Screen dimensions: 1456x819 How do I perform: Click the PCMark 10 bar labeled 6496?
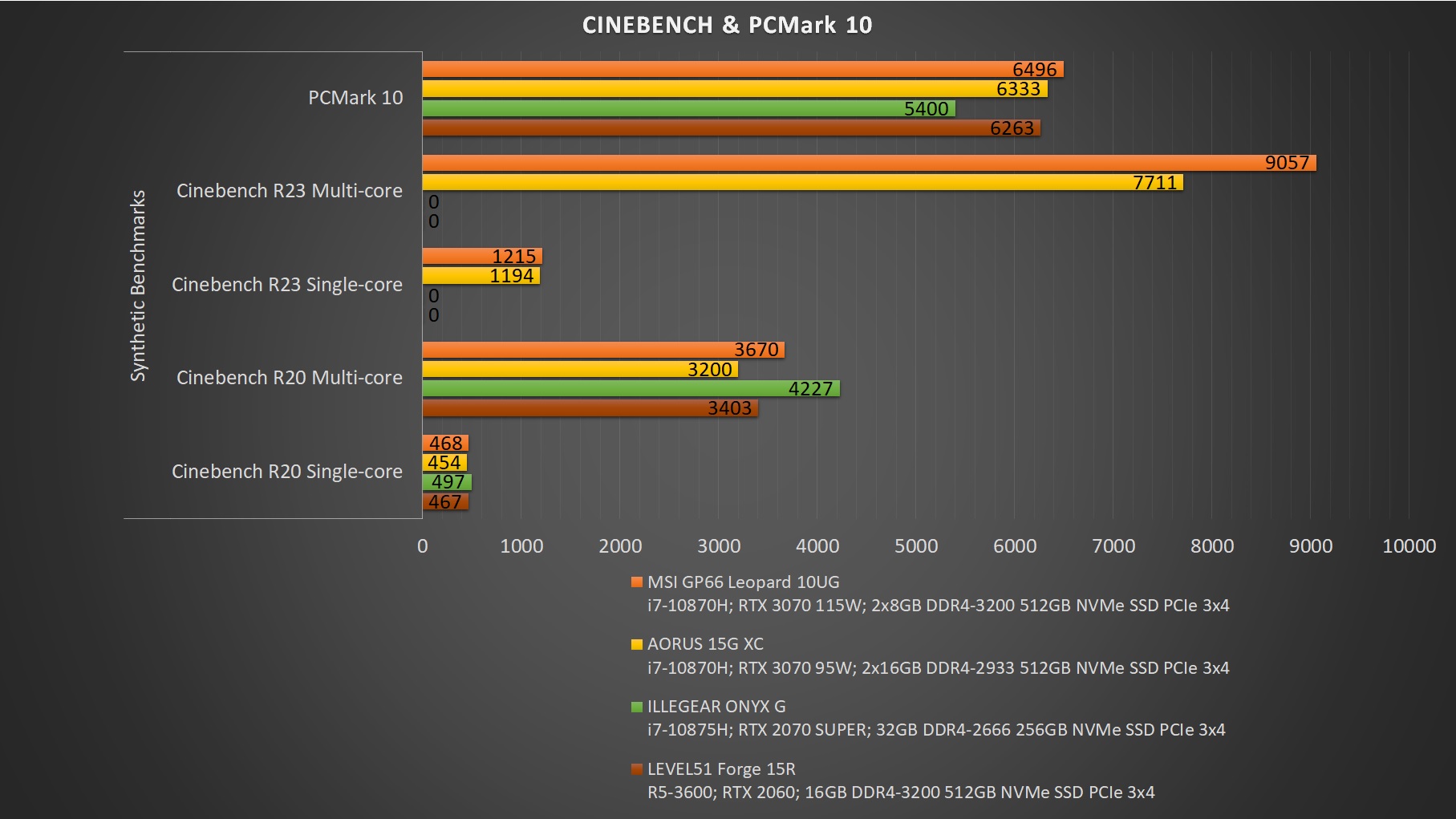pos(743,70)
